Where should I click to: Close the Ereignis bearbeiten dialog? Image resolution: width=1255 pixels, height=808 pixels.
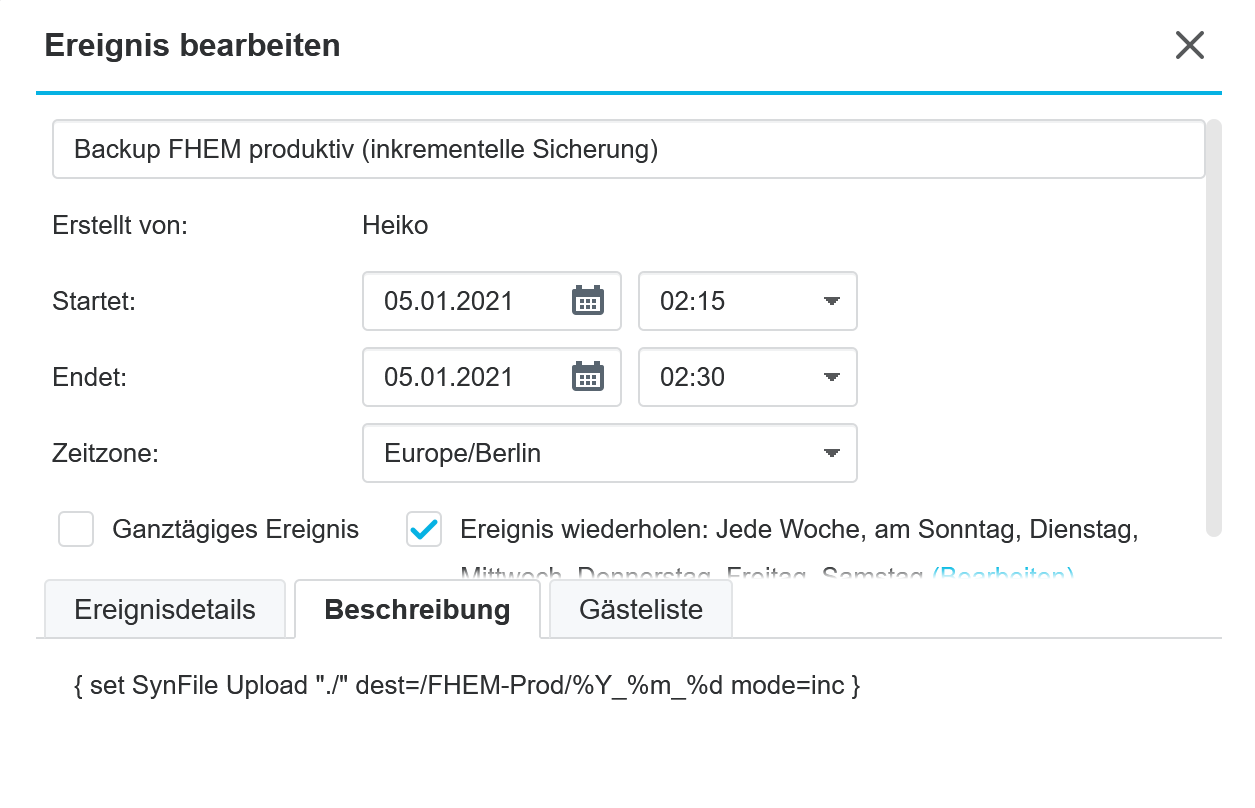pyautogui.click(x=1189, y=45)
